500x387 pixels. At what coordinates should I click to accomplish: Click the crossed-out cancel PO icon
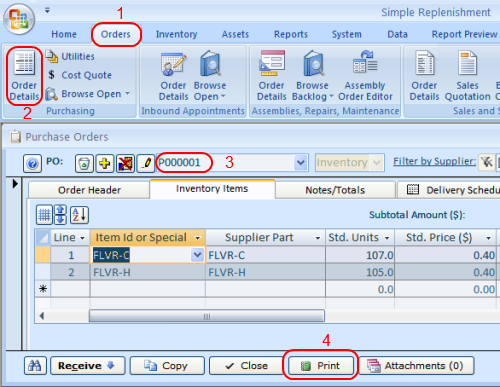coord(125,163)
